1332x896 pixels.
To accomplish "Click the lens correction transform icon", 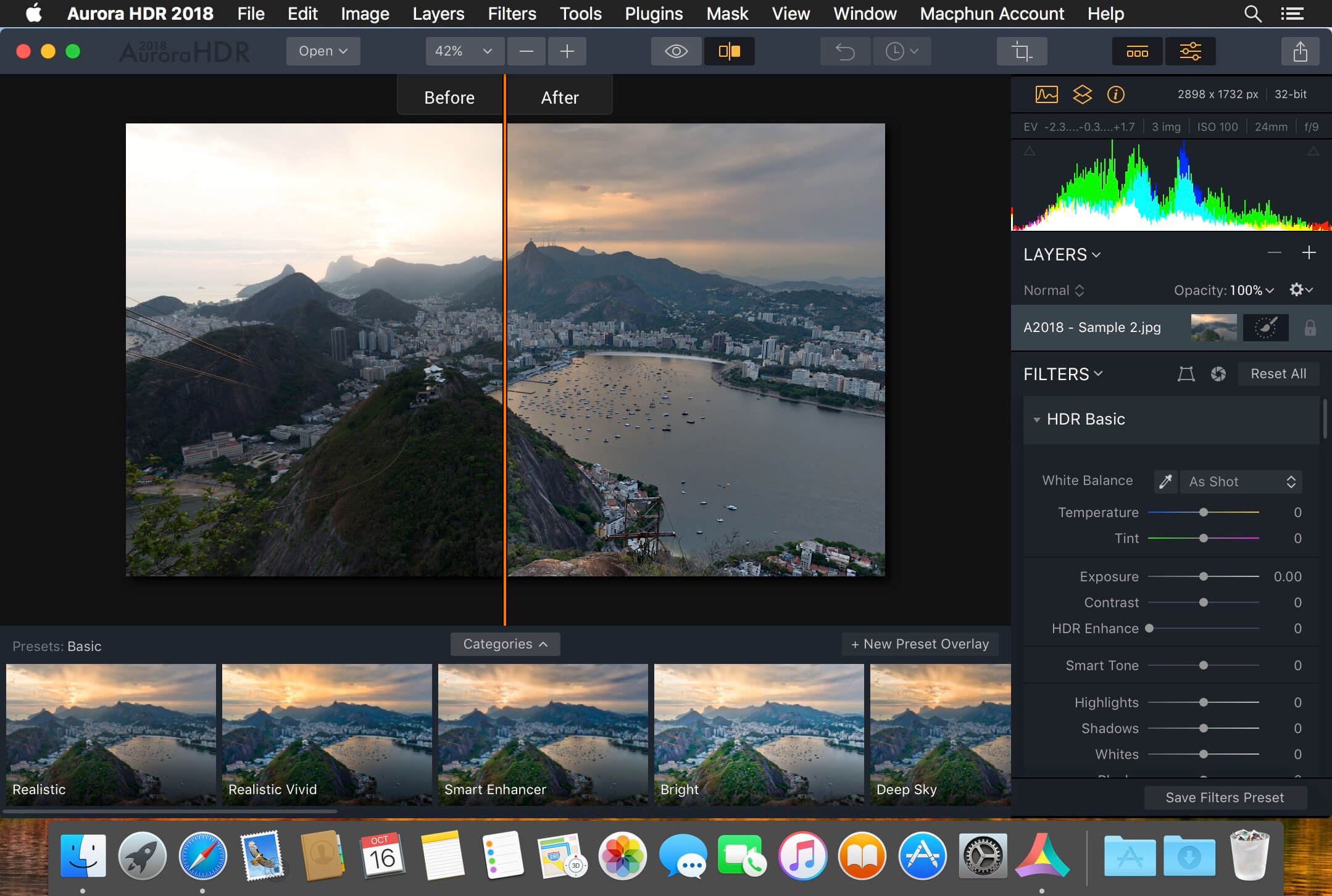I will 1186,374.
